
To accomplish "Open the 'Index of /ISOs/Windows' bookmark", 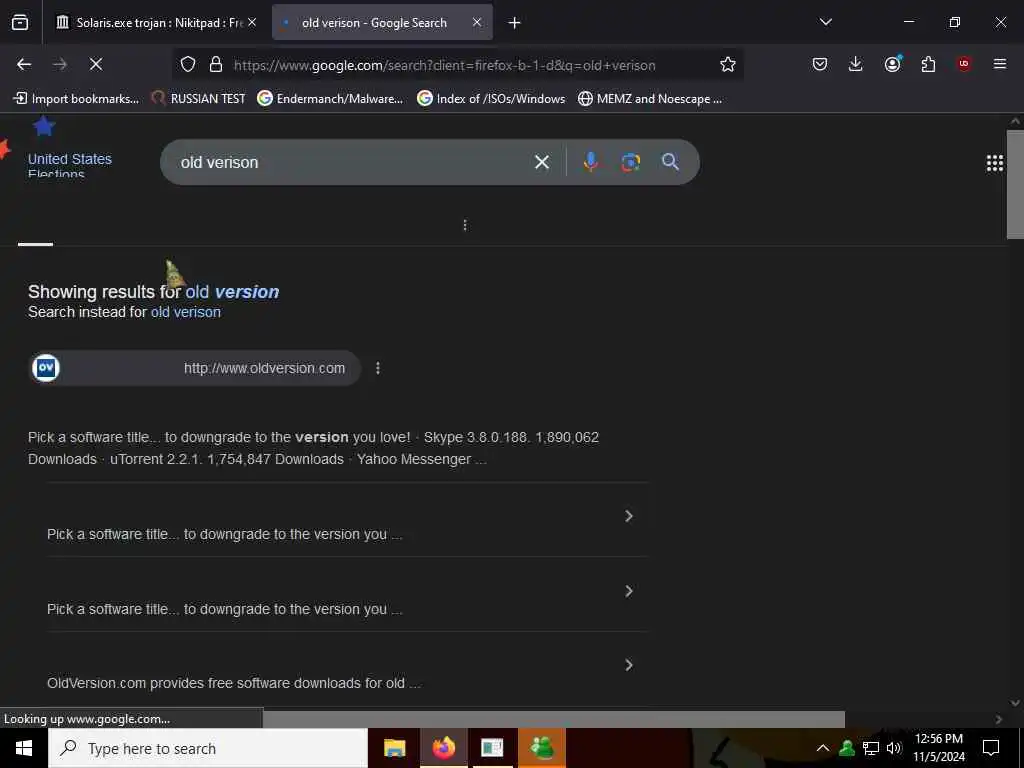I will tap(491, 99).
